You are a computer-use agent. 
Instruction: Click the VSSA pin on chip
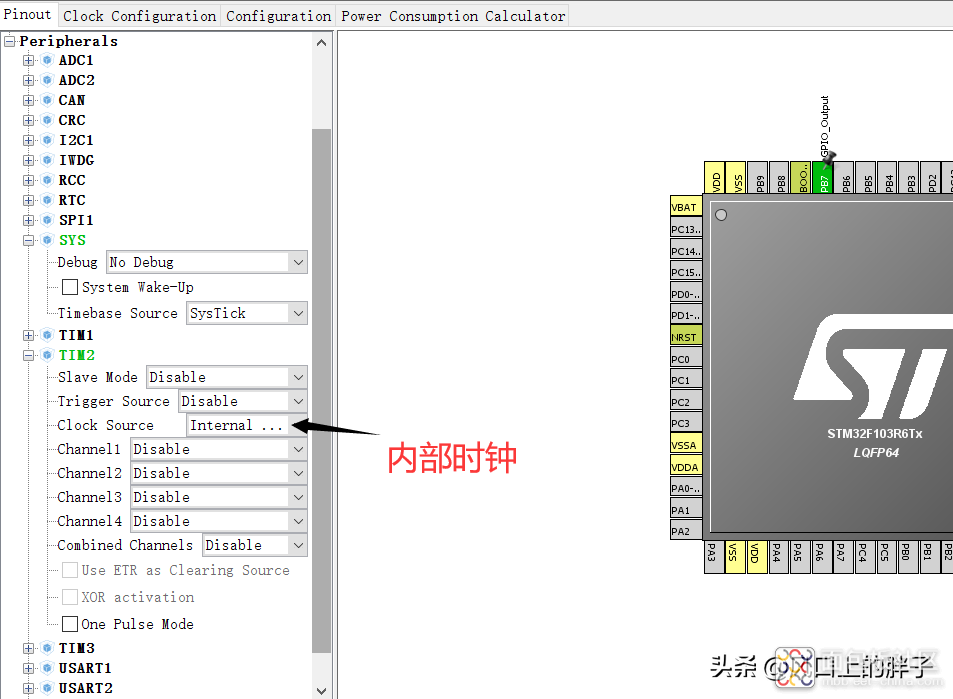pyautogui.click(x=686, y=444)
